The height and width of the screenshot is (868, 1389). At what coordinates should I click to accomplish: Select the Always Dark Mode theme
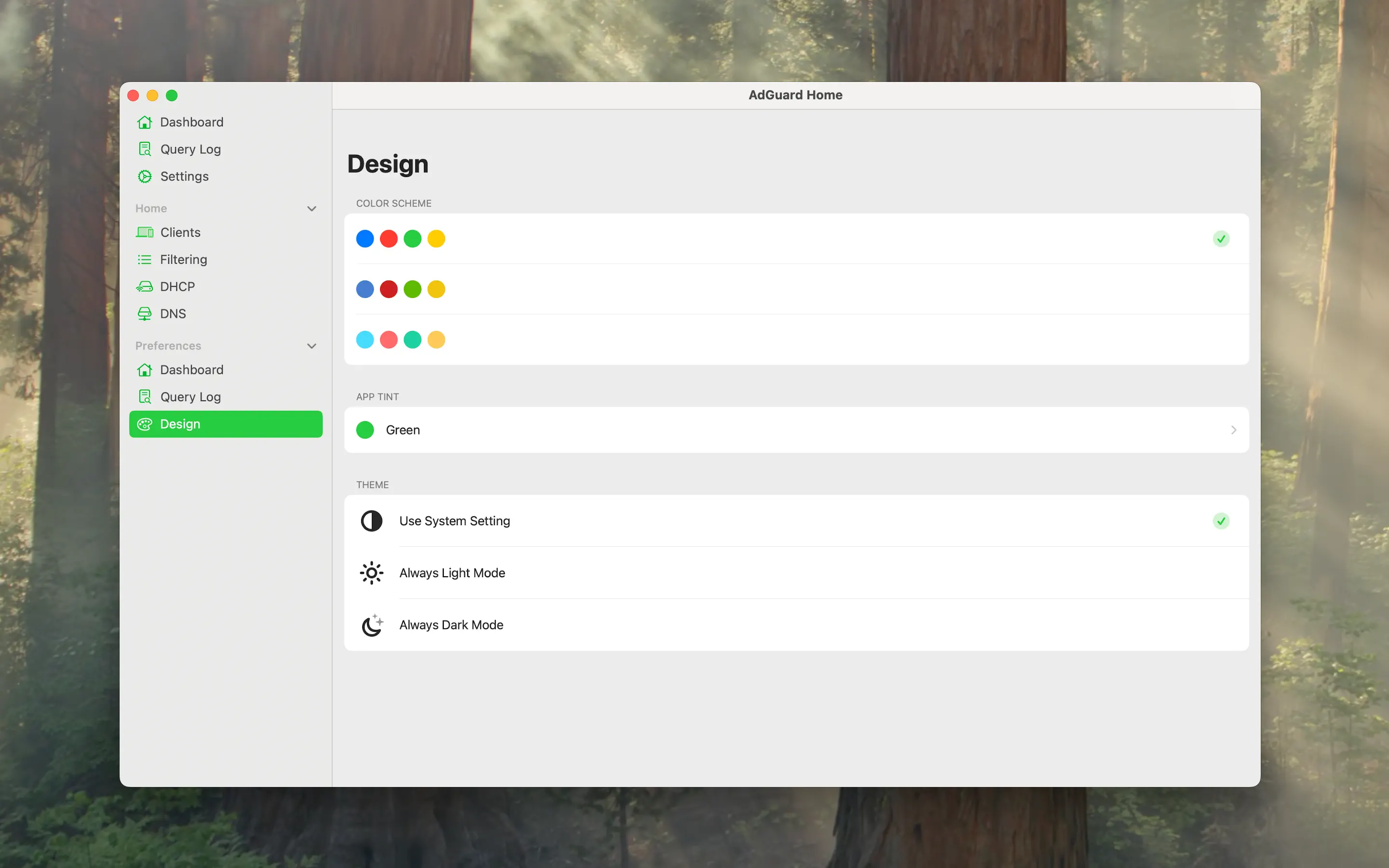click(451, 624)
